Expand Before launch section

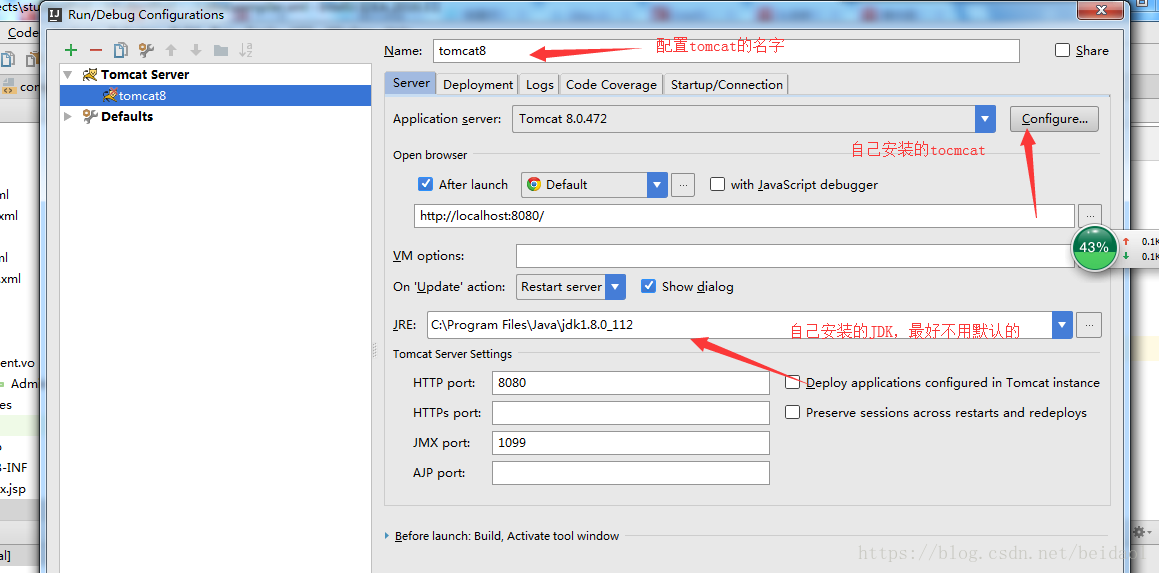coord(389,536)
